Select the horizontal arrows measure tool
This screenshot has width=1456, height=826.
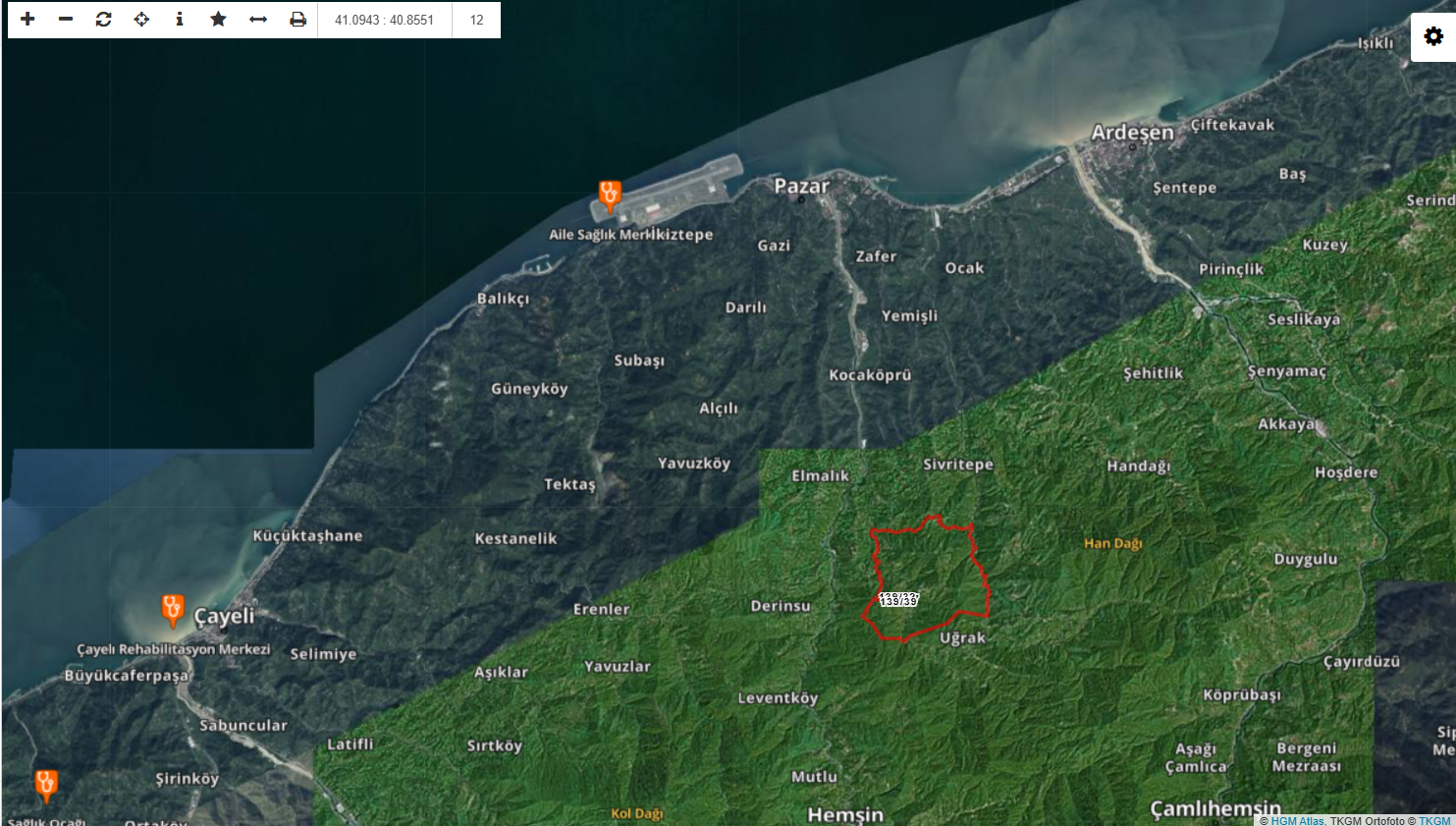coord(258,20)
